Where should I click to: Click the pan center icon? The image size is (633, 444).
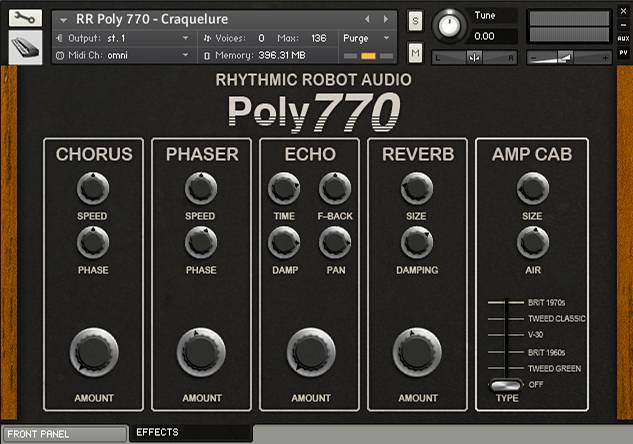click(475, 58)
